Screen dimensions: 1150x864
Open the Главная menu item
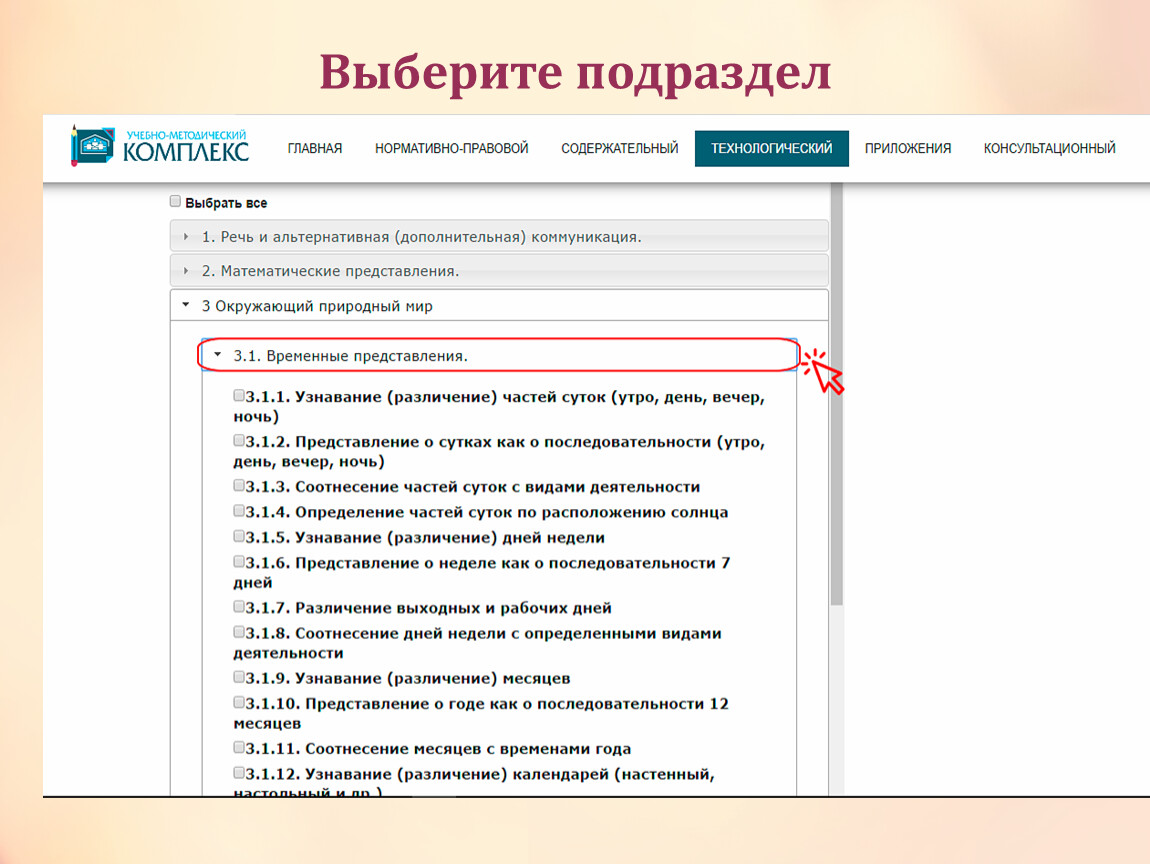click(315, 148)
